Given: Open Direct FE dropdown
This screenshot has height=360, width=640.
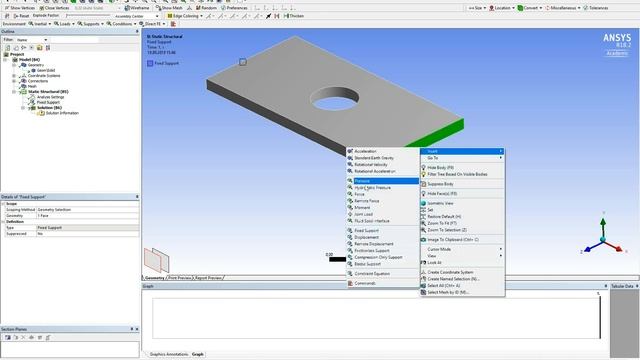Looking at the screenshot, I should coord(152,24).
